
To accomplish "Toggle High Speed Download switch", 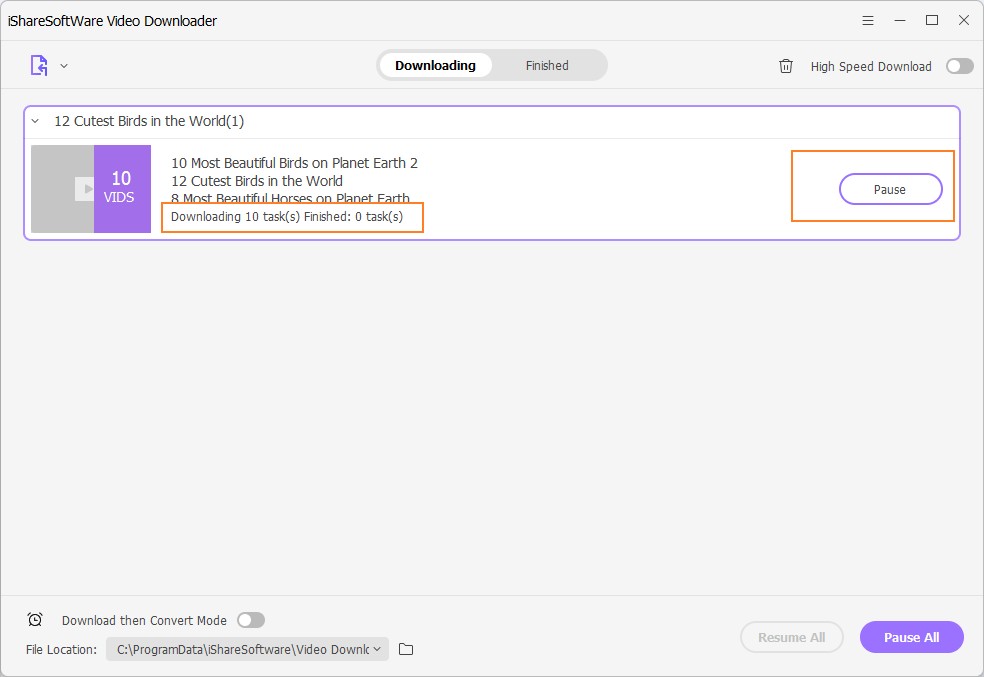I will pyautogui.click(x=960, y=66).
